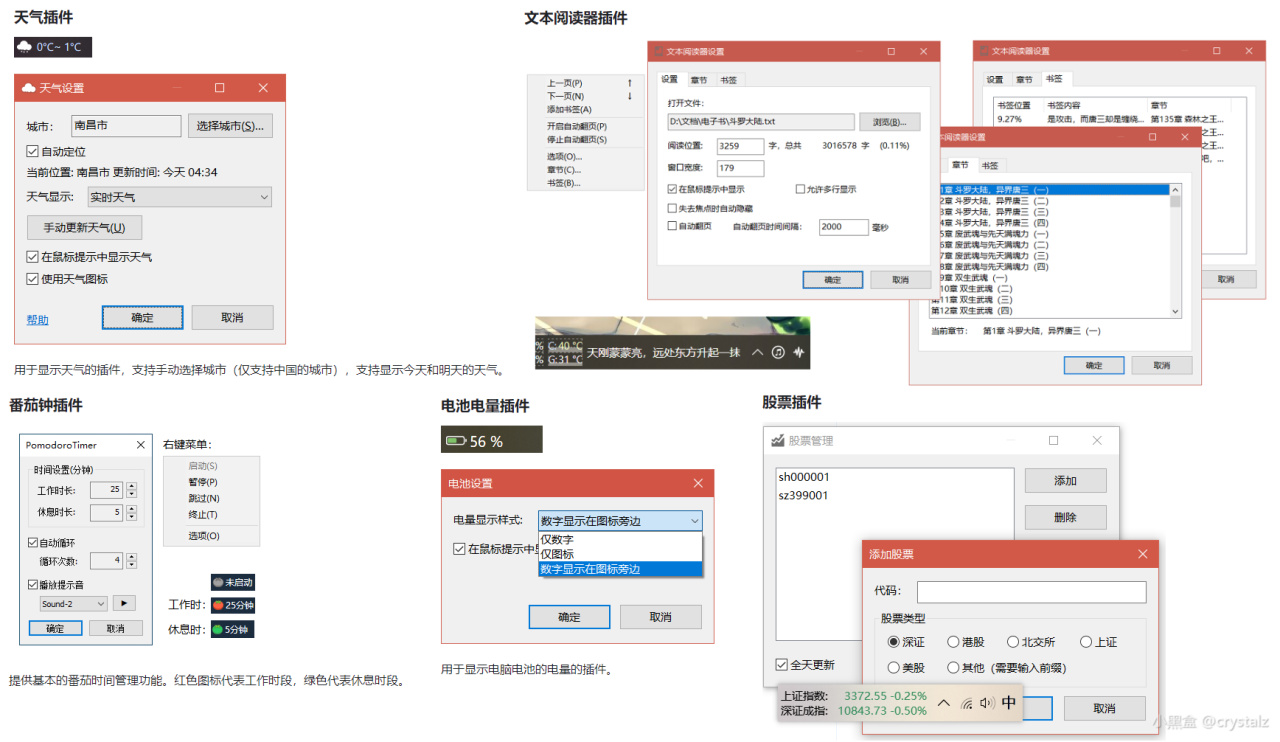
Task: Click 手动更新天气(U) button
Action: (84, 227)
